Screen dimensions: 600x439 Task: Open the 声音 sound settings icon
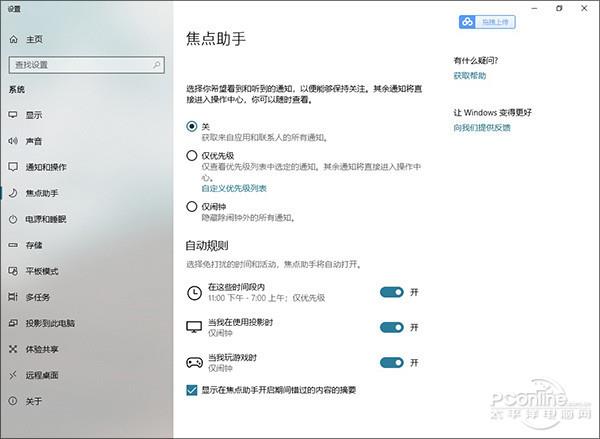[x=13, y=141]
